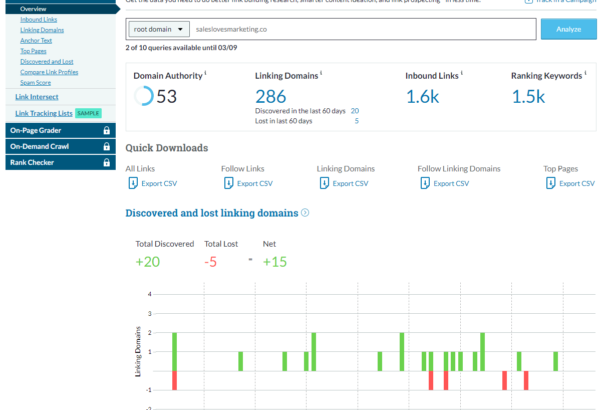The height and width of the screenshot is (410, 600).
Task: Export CSV for Follow Linking Domains
Action: pyautogui.click(x=451, y=184)
